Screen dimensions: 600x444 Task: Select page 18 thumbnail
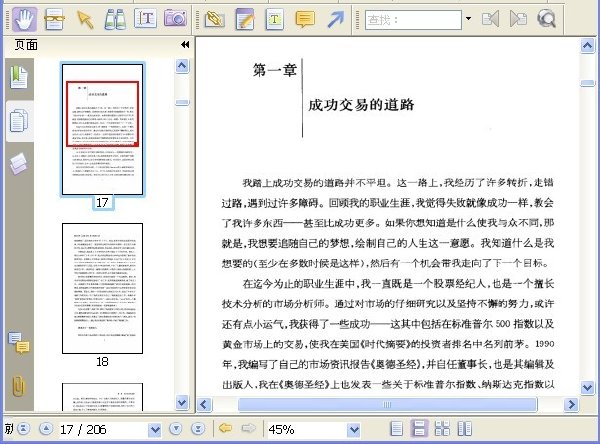click(103, 288)
